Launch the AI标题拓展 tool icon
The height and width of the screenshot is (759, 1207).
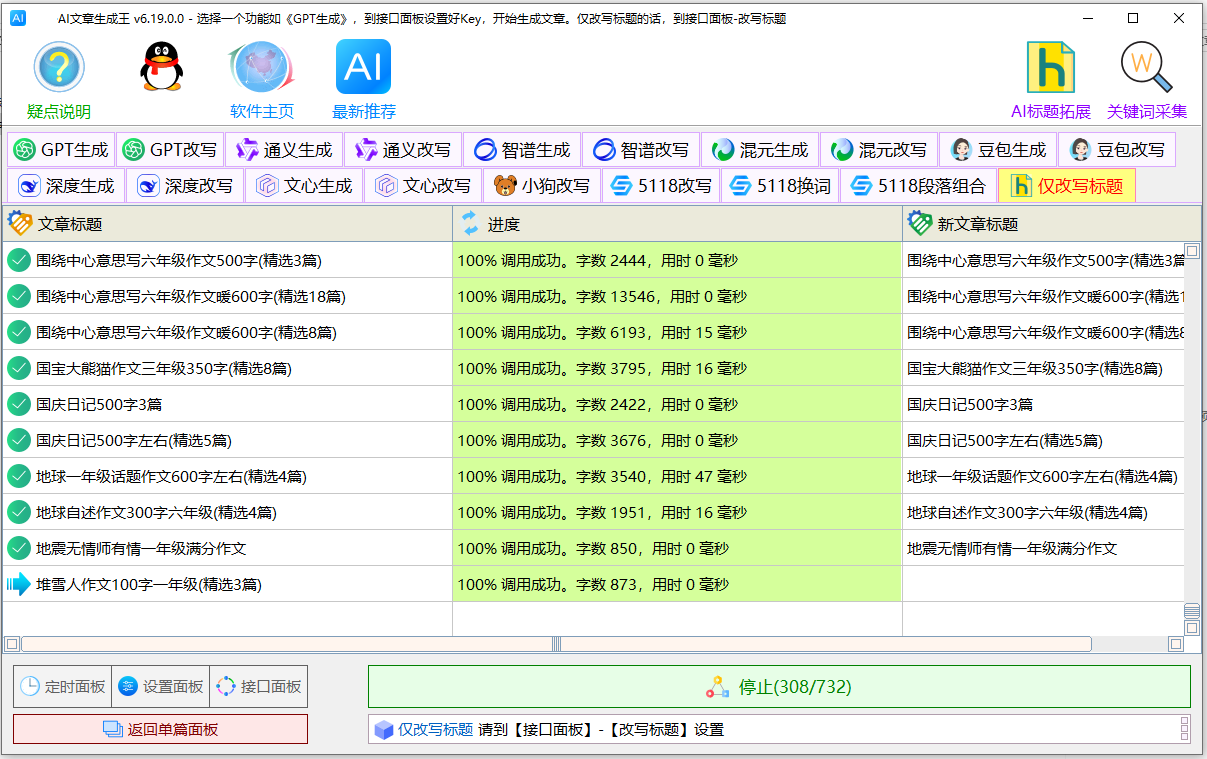pyautogui.click(x=1051, y=68)
